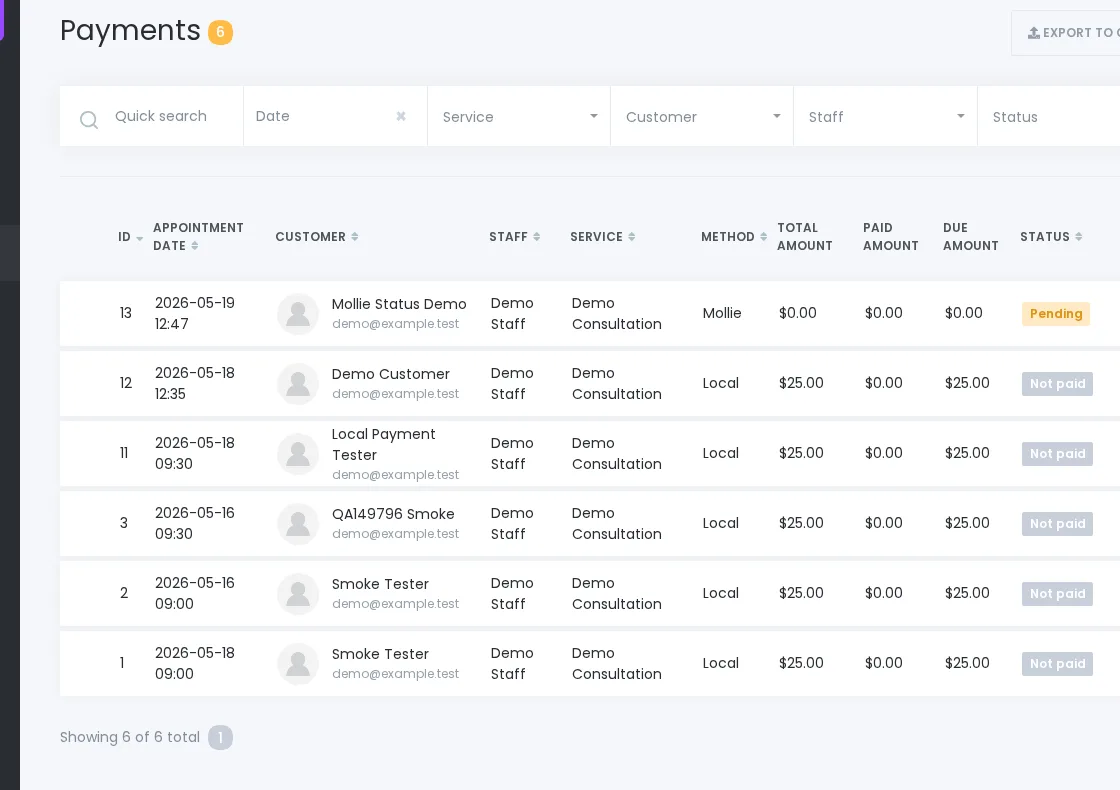The height and width of the screenshot is (790, 1120).
Task: Click avatar of Smoke Tester payment 1
Action: 298,664
